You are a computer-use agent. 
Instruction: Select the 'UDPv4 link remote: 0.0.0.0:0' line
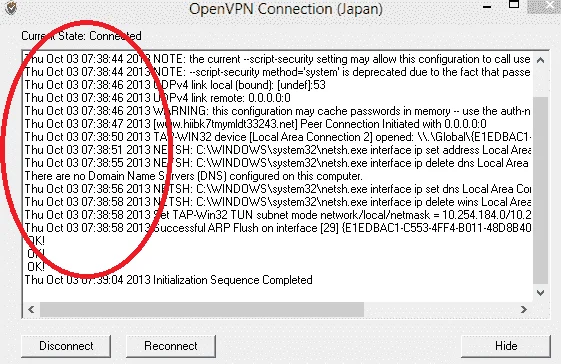[157, 98]
